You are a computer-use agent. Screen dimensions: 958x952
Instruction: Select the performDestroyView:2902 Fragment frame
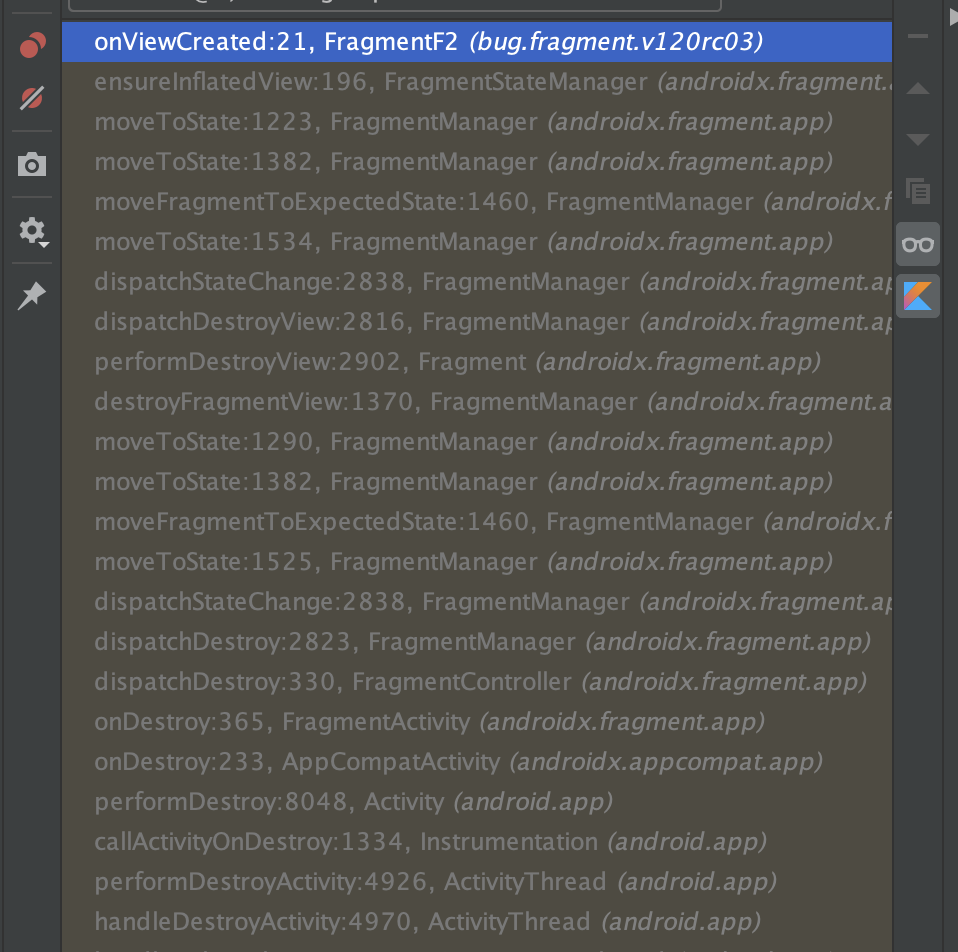click(457, 361)
